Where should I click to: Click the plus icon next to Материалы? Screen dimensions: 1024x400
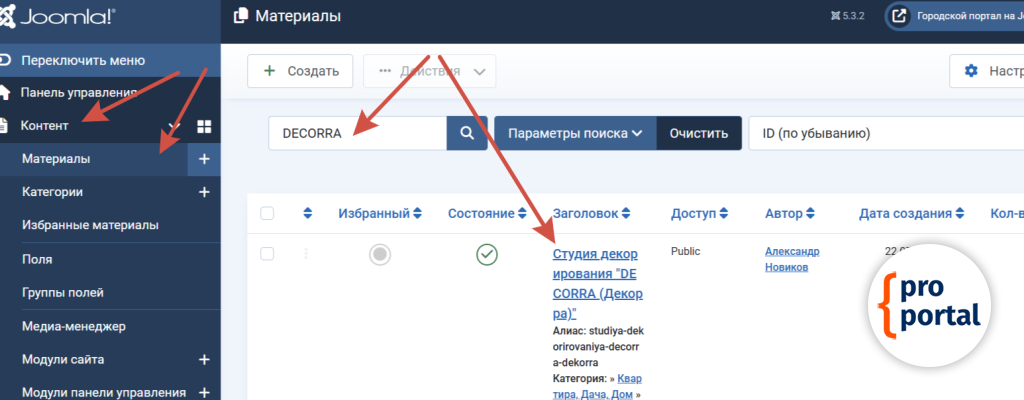pos(204,159)
